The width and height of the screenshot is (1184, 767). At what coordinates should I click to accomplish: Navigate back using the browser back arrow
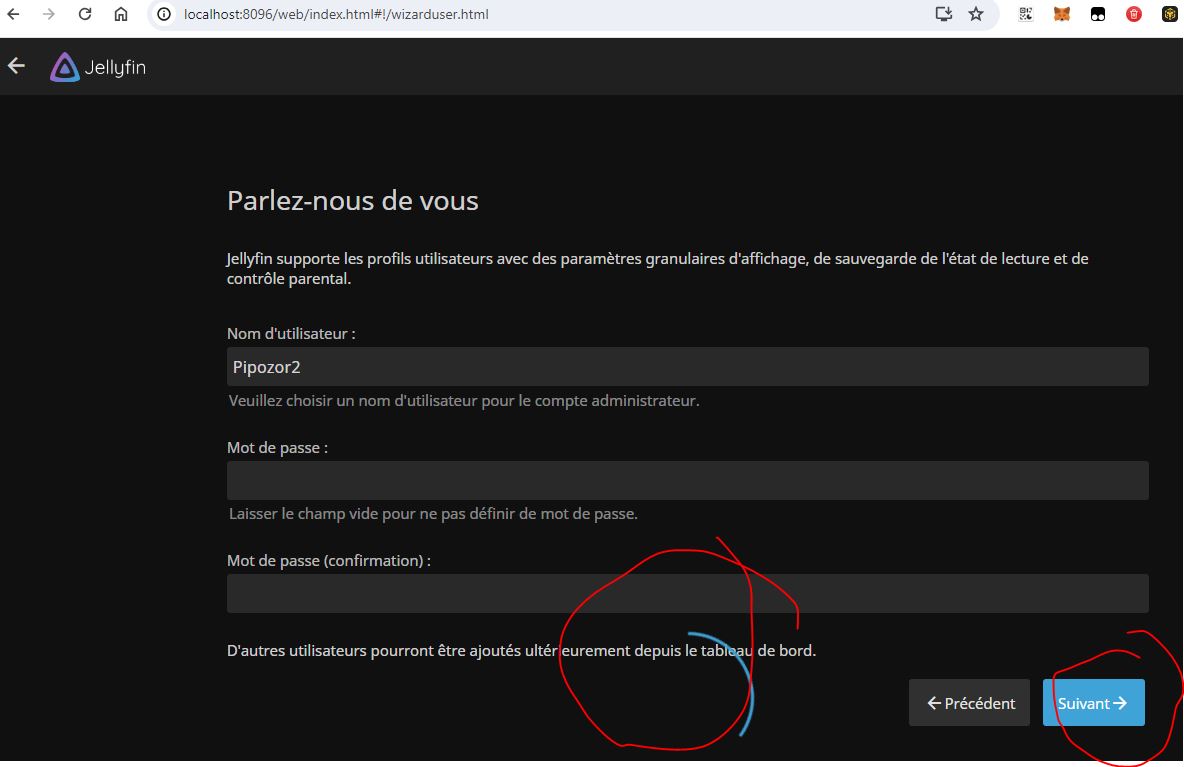tap(13, 14)
